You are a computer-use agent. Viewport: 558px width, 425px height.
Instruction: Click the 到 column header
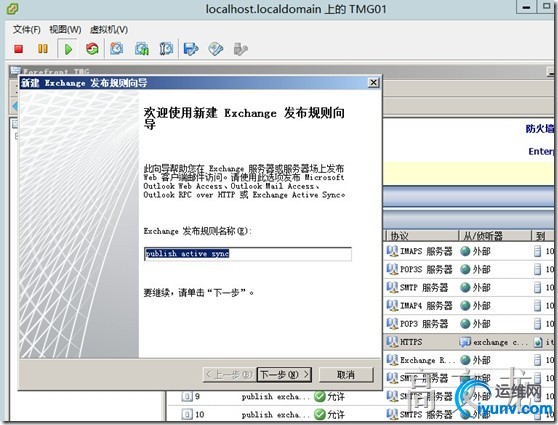click(542, 236)
